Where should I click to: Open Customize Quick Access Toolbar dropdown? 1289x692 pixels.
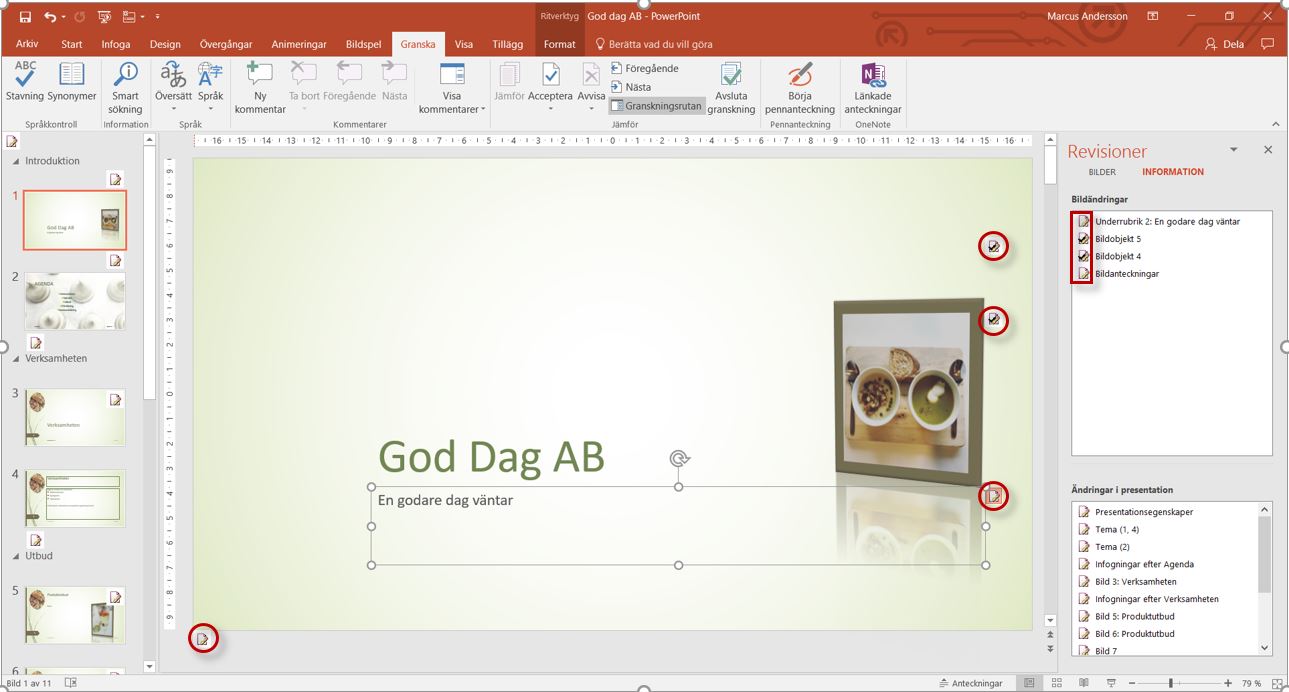[158, 17]
